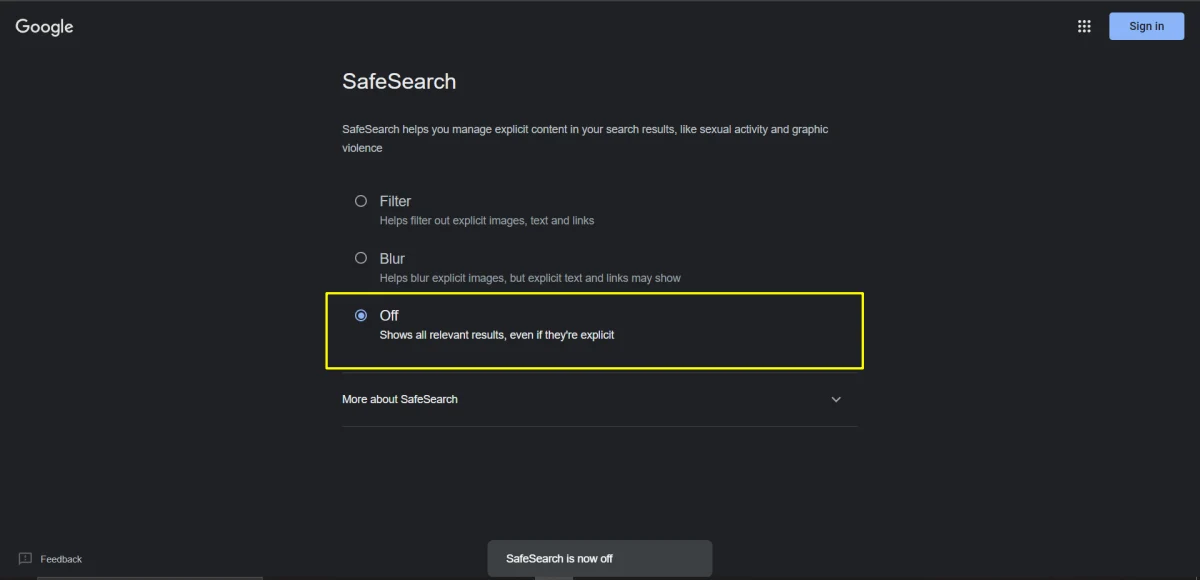
Task: Click the Google logo in the top corner
Action: click(x=43, y=26)
